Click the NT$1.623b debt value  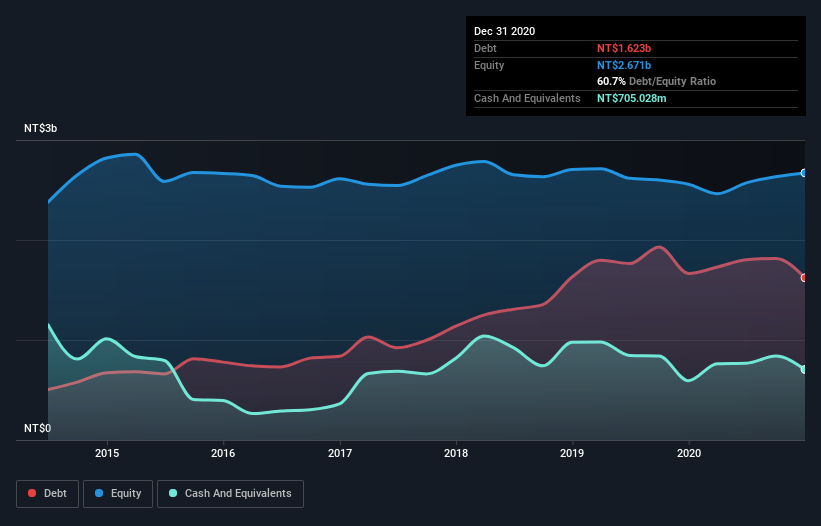pos(624,48)
